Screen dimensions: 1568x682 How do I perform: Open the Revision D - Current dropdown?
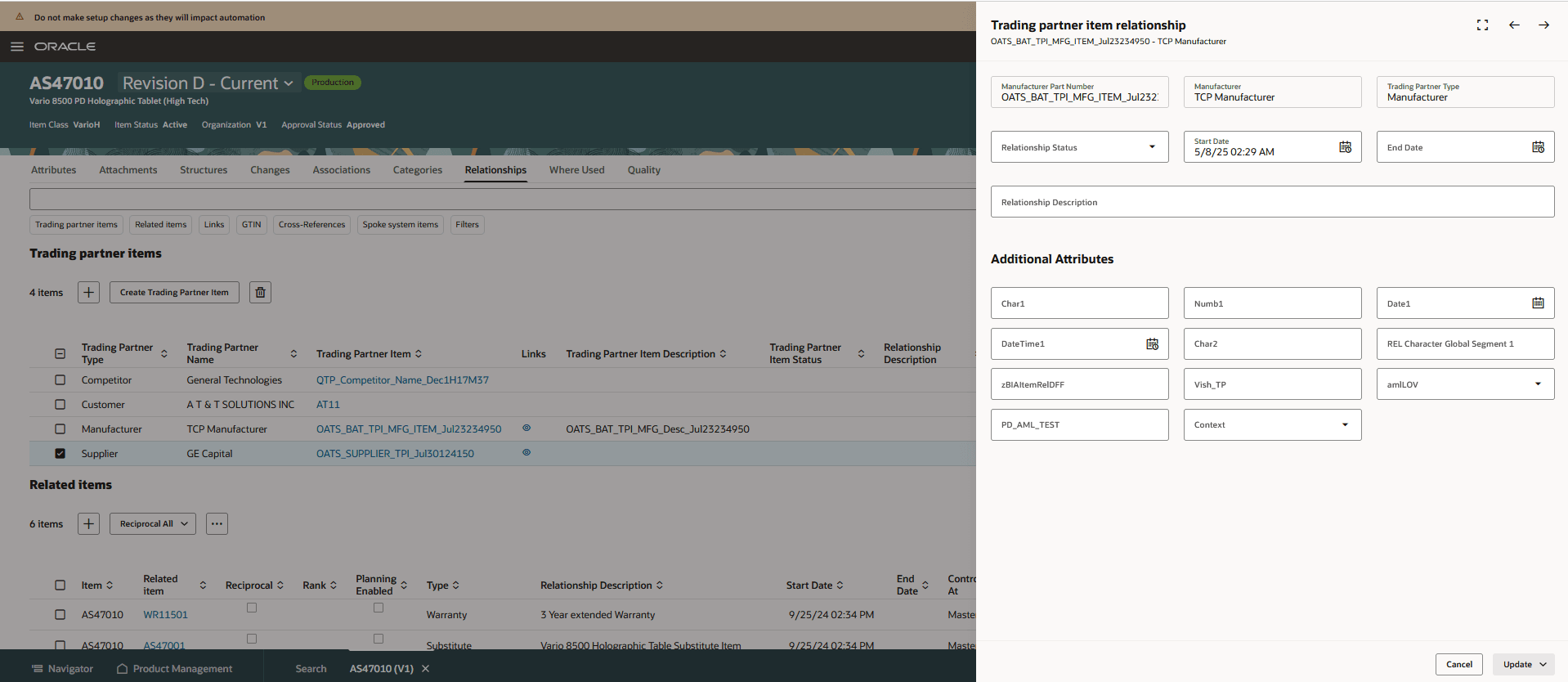(208, 83)
